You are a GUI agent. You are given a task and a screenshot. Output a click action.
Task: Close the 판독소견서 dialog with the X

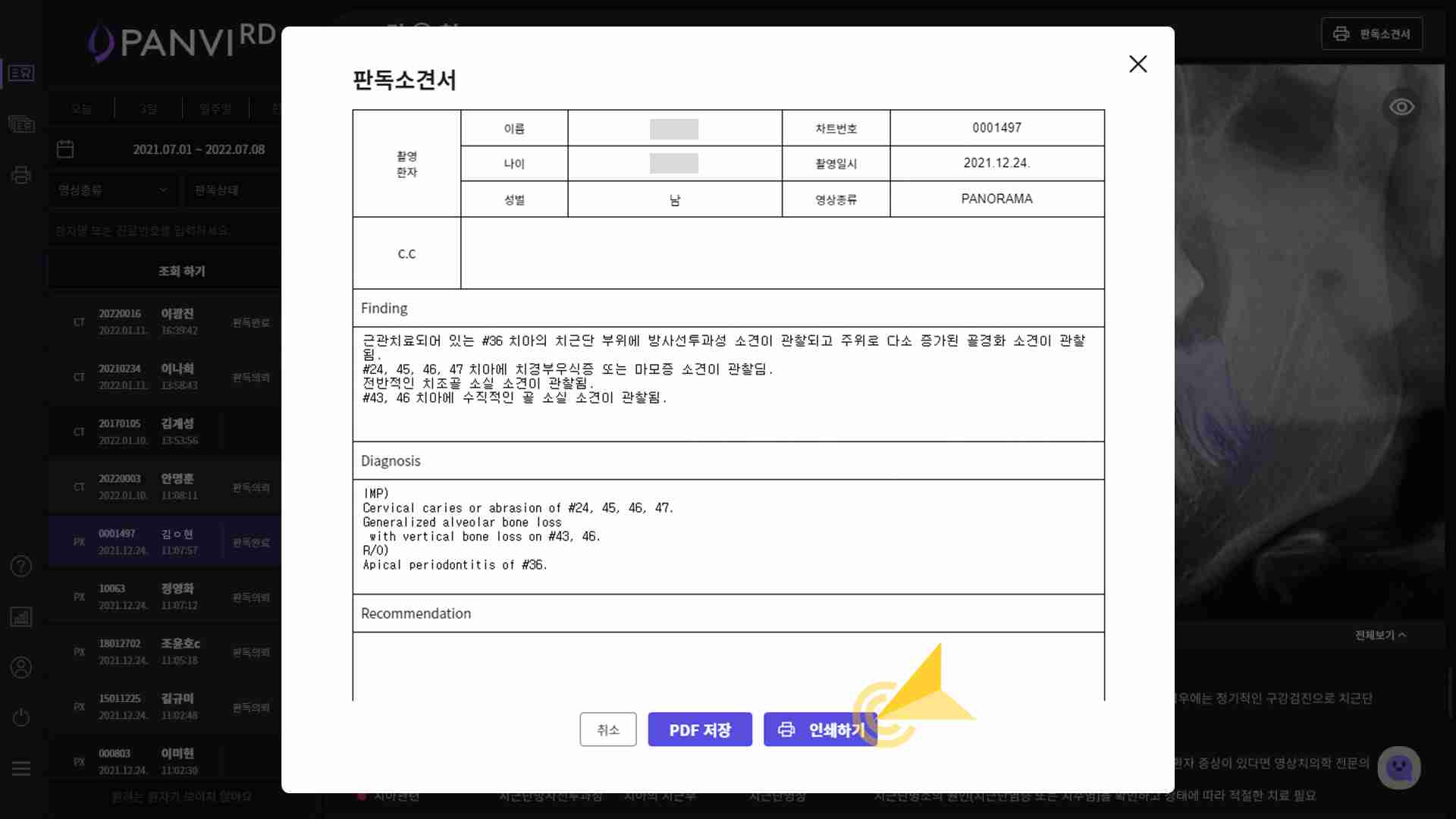tap(1137, 64)
